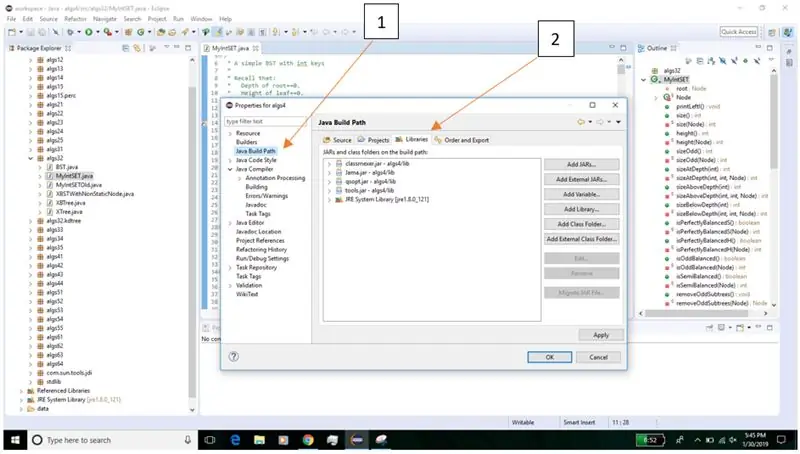Viewport: 800px width, 454px height.
Task: Open the File menu
Action: tap(11, 19)
